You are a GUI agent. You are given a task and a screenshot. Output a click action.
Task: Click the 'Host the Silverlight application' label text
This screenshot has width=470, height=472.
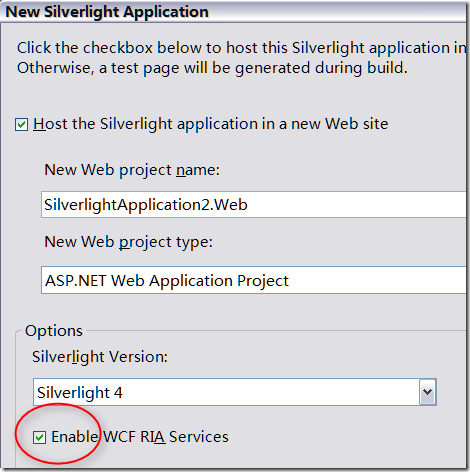[x=210, y=124]
